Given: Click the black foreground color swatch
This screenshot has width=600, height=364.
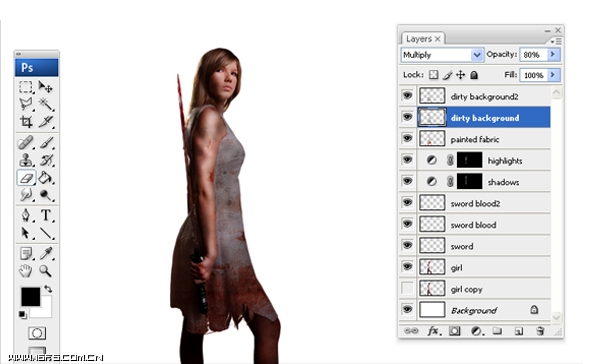Looking at the screenshot, I should pos(31,297).
